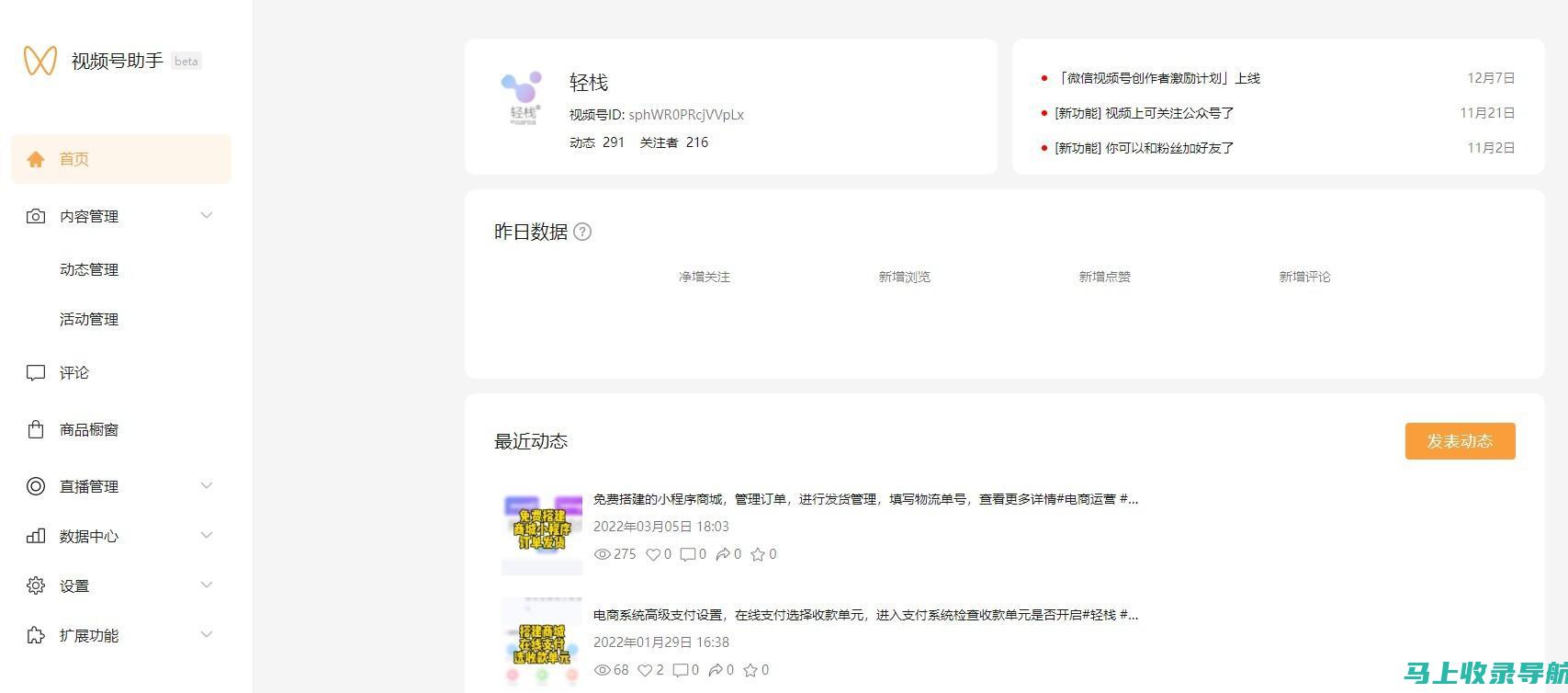
Task: Expand the 设置 menu chevron
Action: 207,585
